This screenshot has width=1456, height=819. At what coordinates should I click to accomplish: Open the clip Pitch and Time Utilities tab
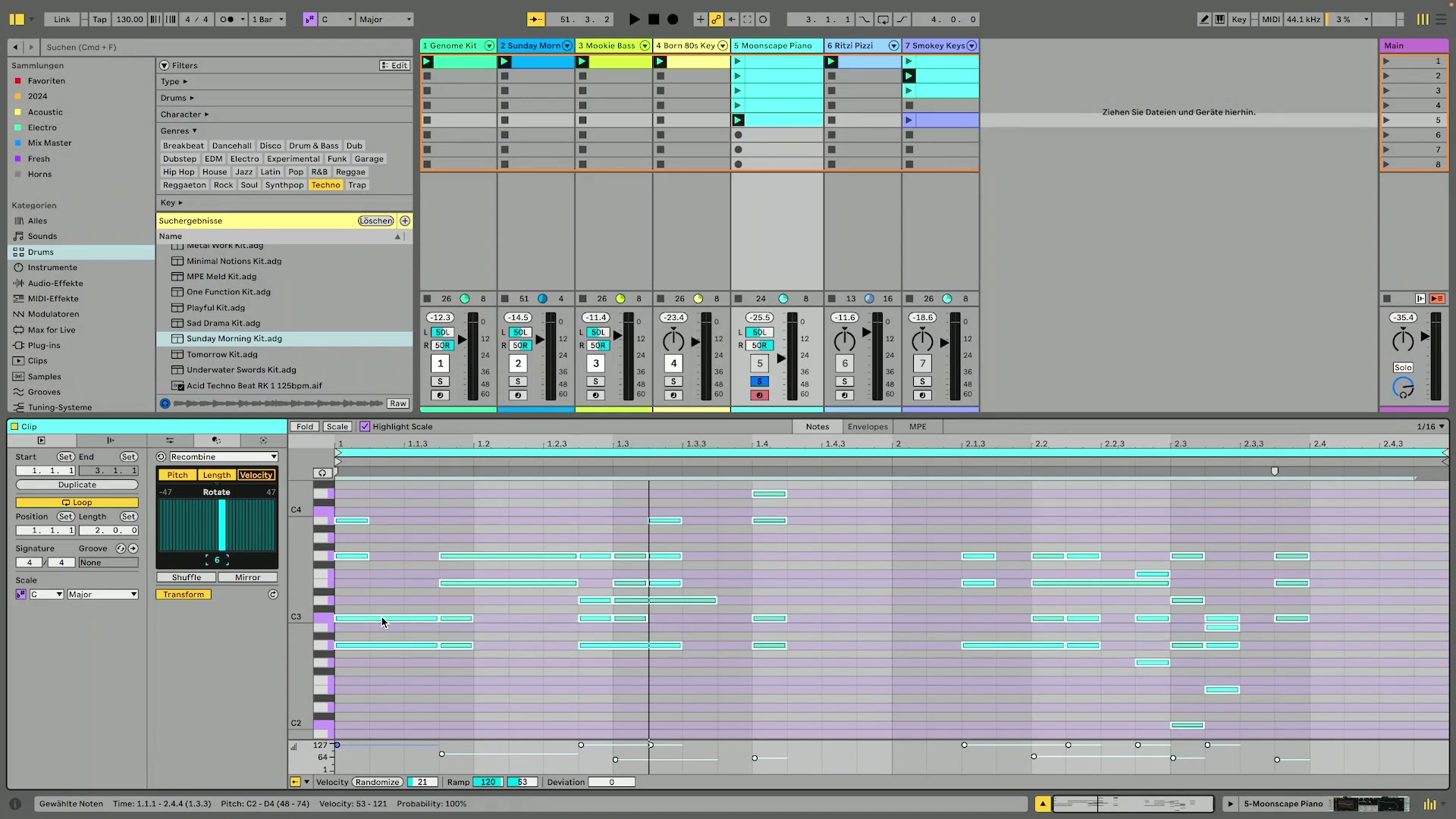[x=170, y=441]
